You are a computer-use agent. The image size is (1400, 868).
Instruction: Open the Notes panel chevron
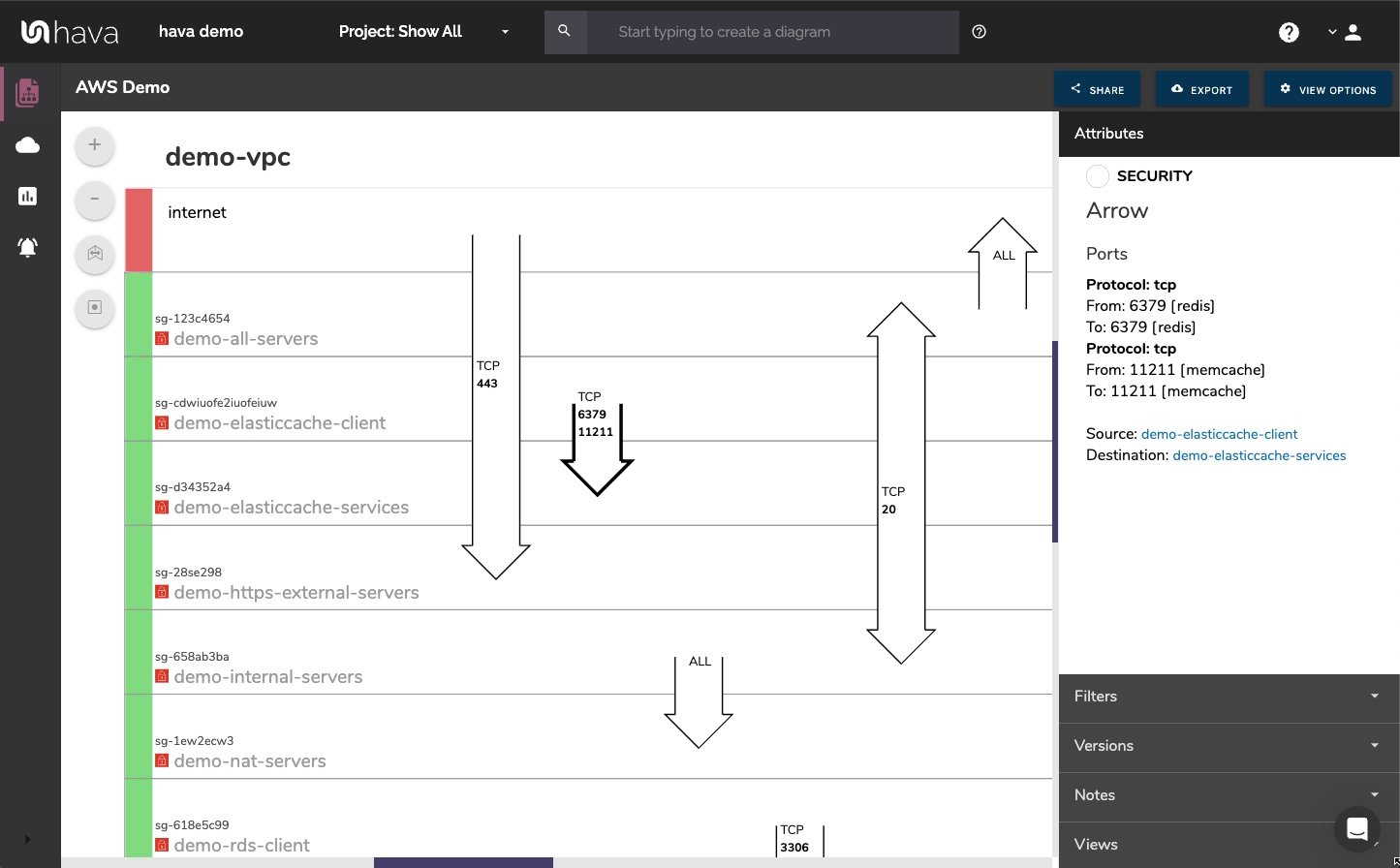click(1374, 794)
